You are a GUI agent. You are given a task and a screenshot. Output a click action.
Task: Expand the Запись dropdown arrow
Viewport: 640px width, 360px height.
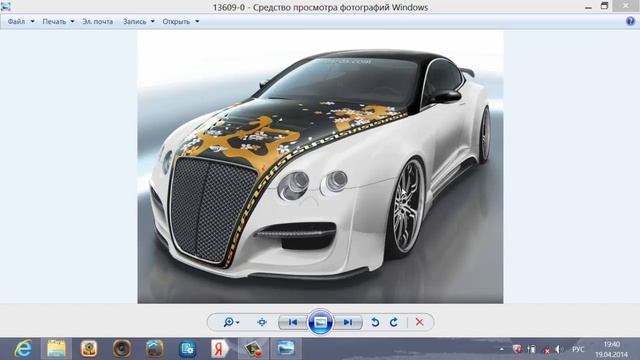tap(153, 22)
